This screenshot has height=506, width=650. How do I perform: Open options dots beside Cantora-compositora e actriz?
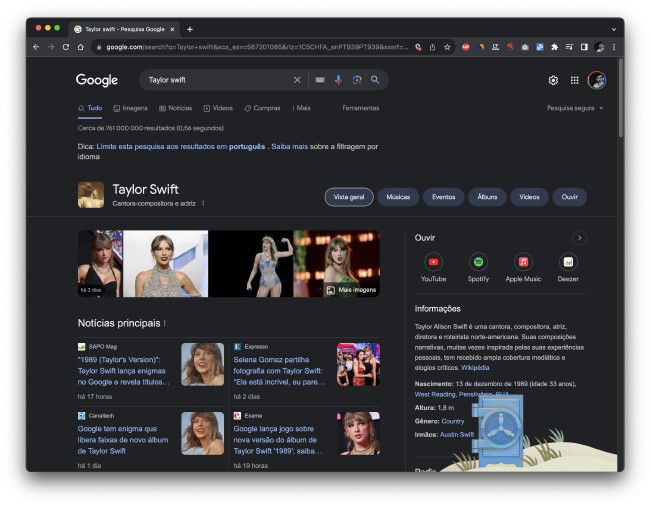(x=203, y=203)
